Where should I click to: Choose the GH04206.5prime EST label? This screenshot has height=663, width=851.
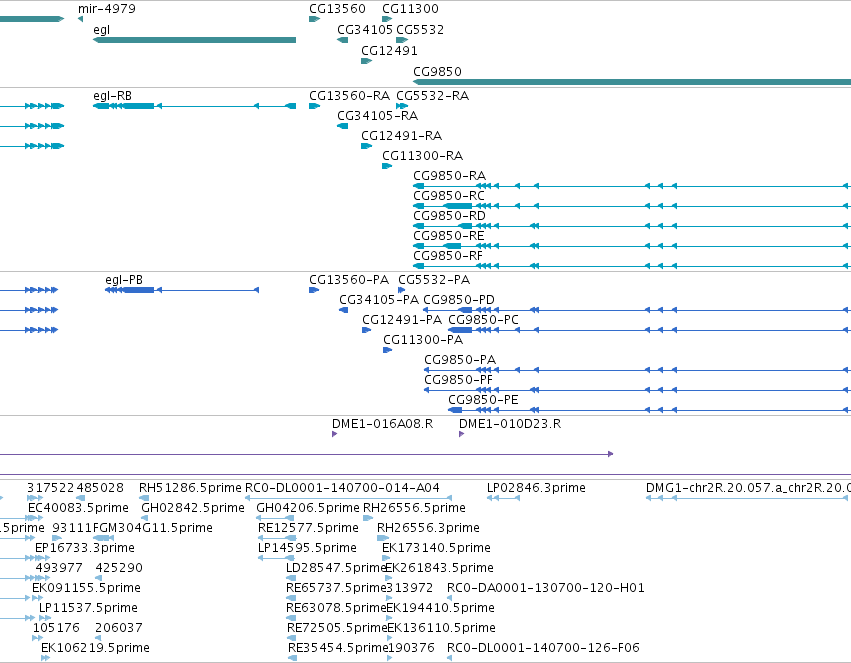pyautogui.click(x=308, y=509)
